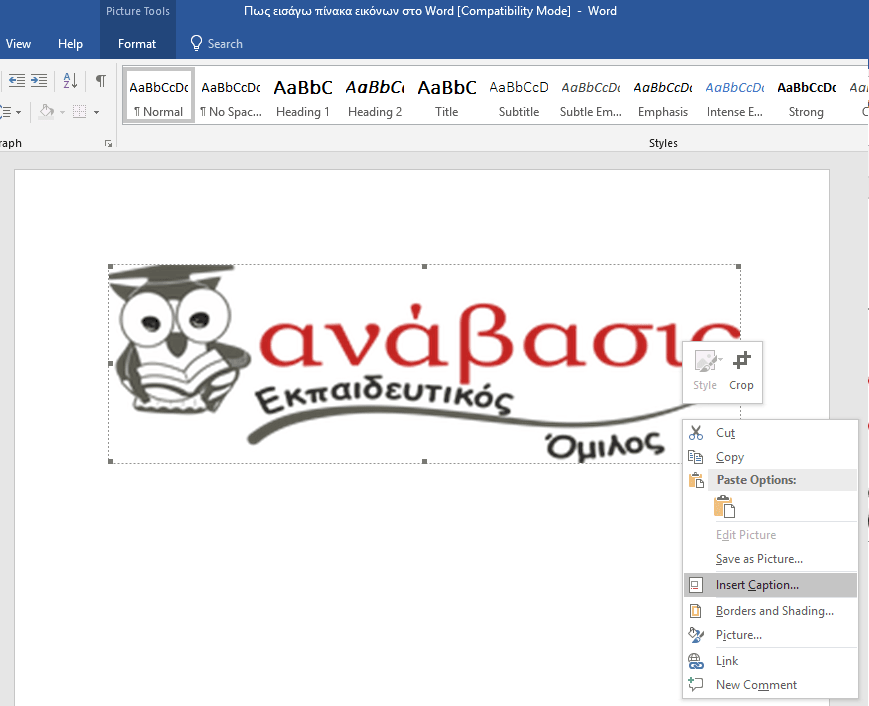Click the scissors Cut icon

click(x=696, y=433)
